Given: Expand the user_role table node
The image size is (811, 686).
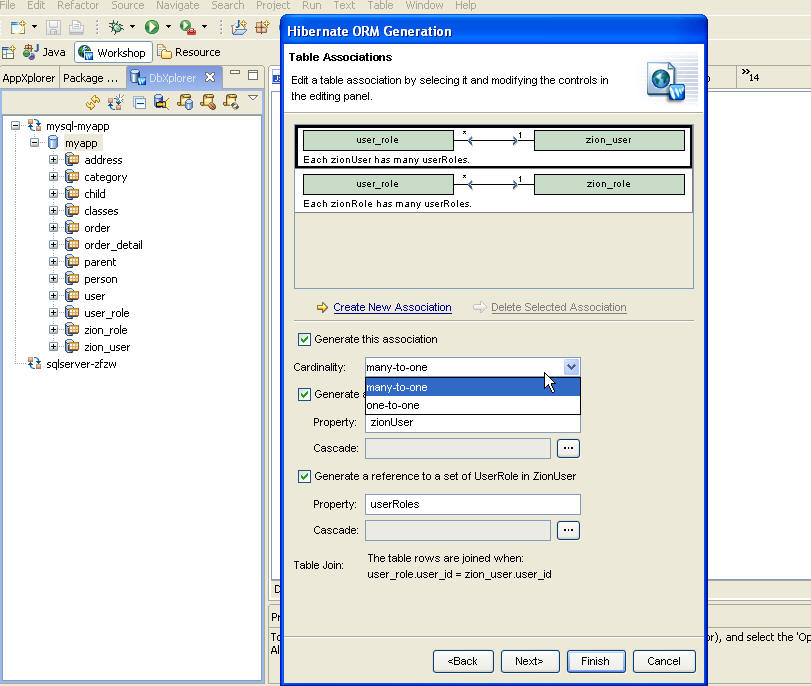Looking at the screenshot, I should [x=53, y=312].
